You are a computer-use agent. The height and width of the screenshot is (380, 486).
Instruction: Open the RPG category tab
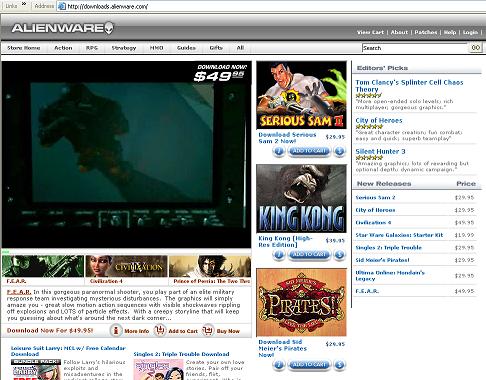pyautogui.click(x=92, y=48)
